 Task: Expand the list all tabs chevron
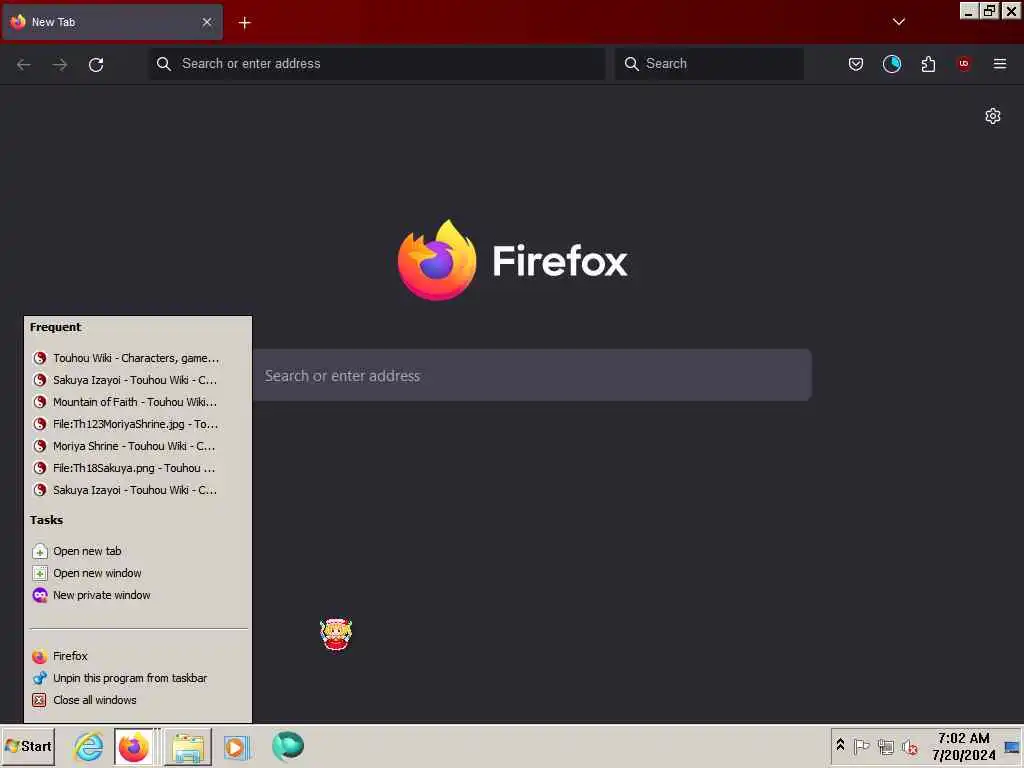899,22
